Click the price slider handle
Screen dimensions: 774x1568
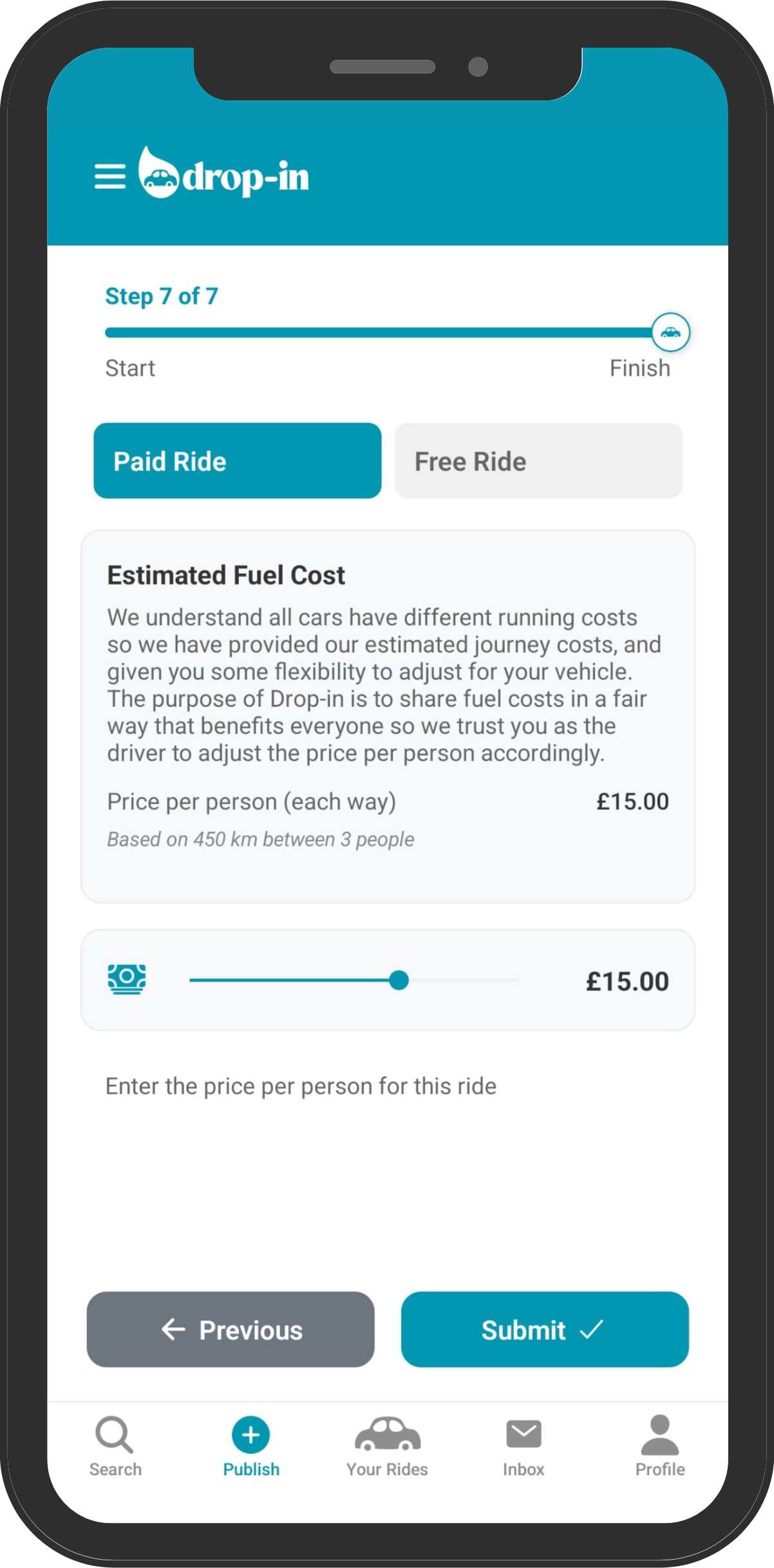[x=399, y=980]
